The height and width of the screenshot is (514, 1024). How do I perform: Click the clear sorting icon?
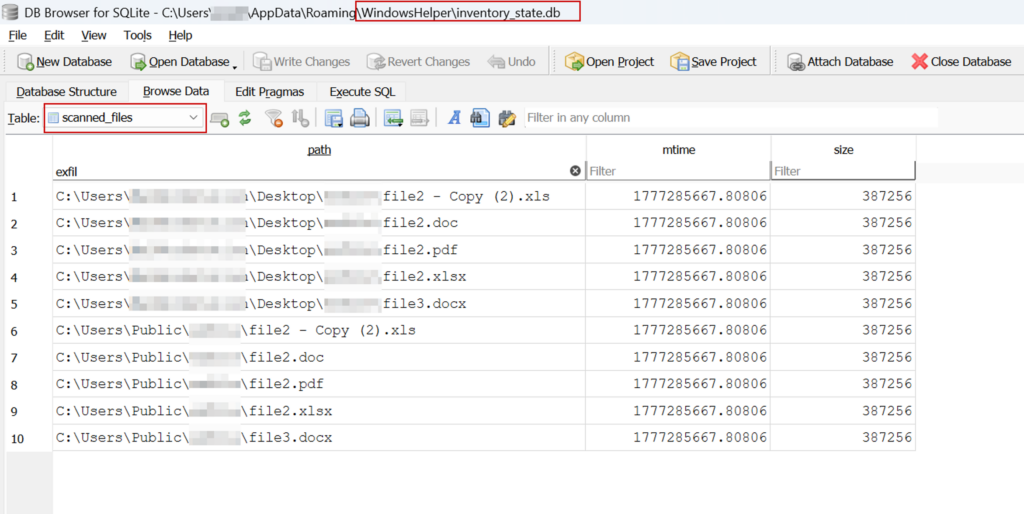coord(300,118)
